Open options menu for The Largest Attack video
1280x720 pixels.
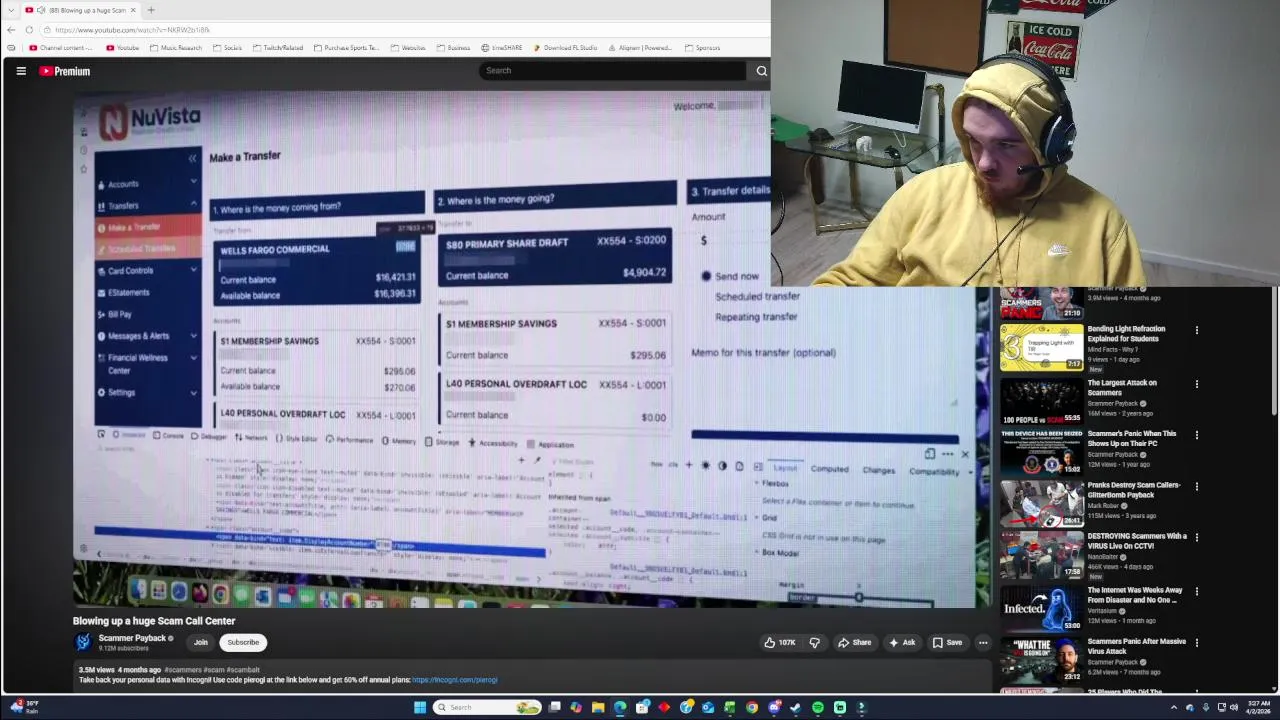[x=1196, y=384]
